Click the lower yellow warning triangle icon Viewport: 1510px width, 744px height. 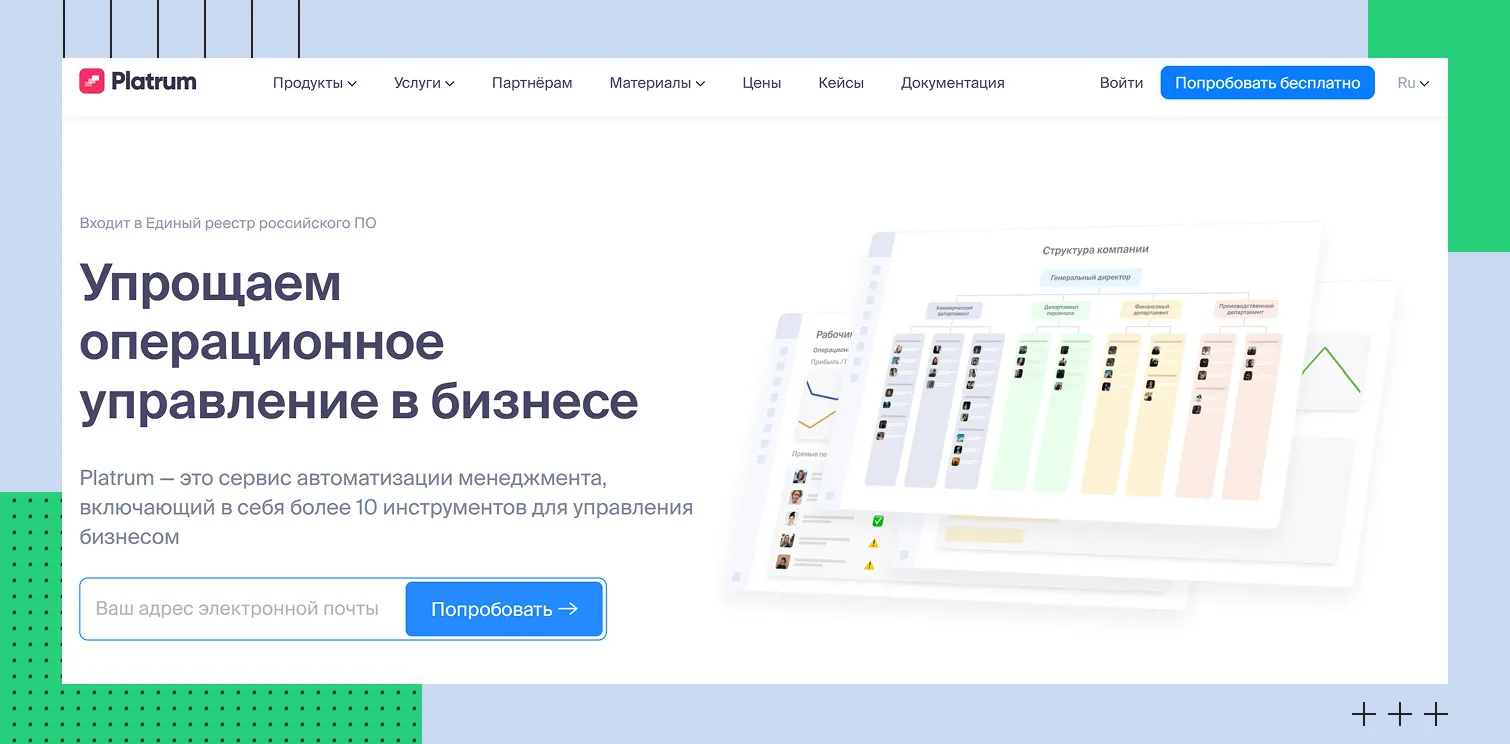pyautogui.click(x=869, y=565)
